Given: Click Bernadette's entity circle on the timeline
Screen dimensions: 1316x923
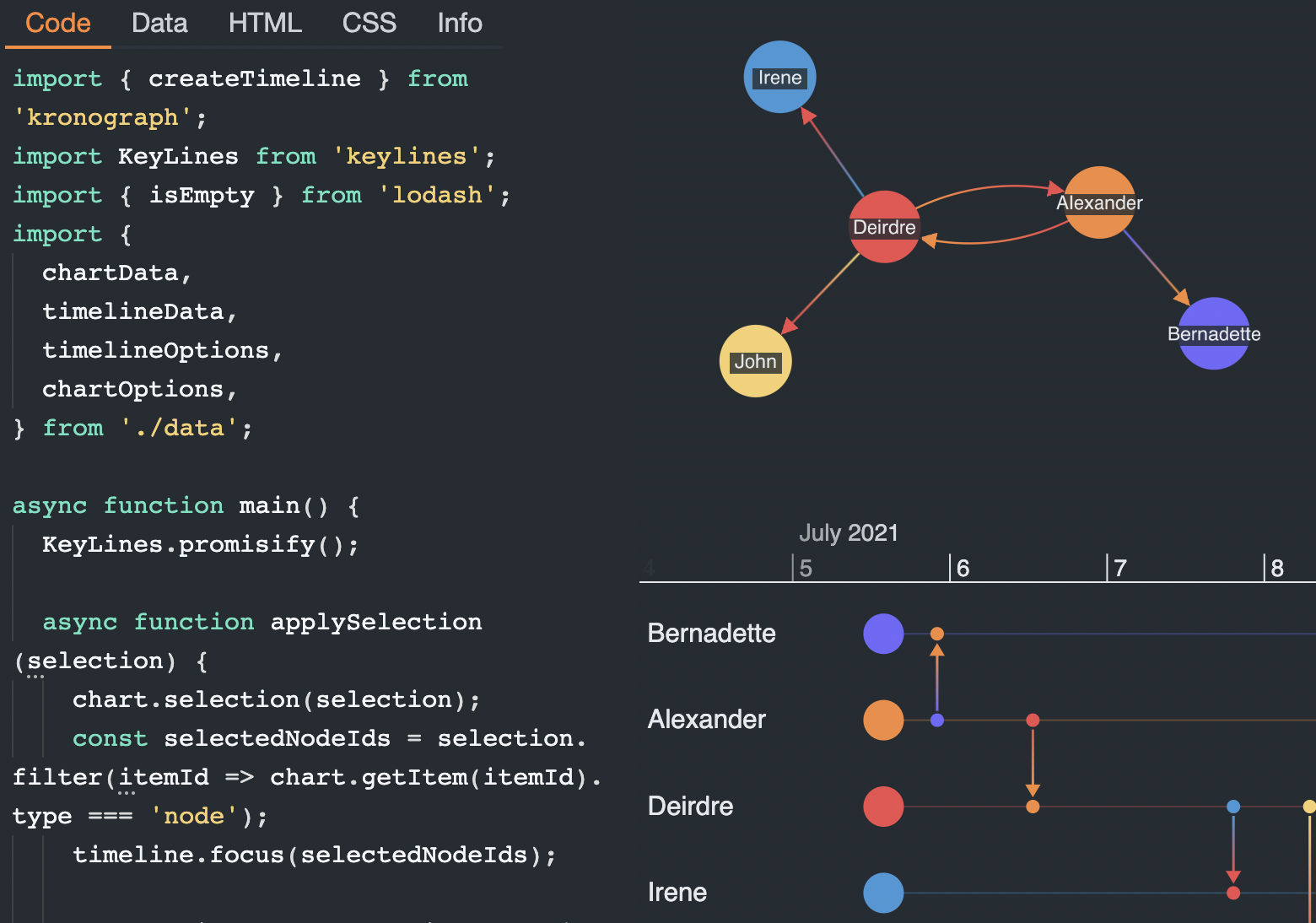Looking at the screenshot, I should pyautogui.click(x=882, y=634).
